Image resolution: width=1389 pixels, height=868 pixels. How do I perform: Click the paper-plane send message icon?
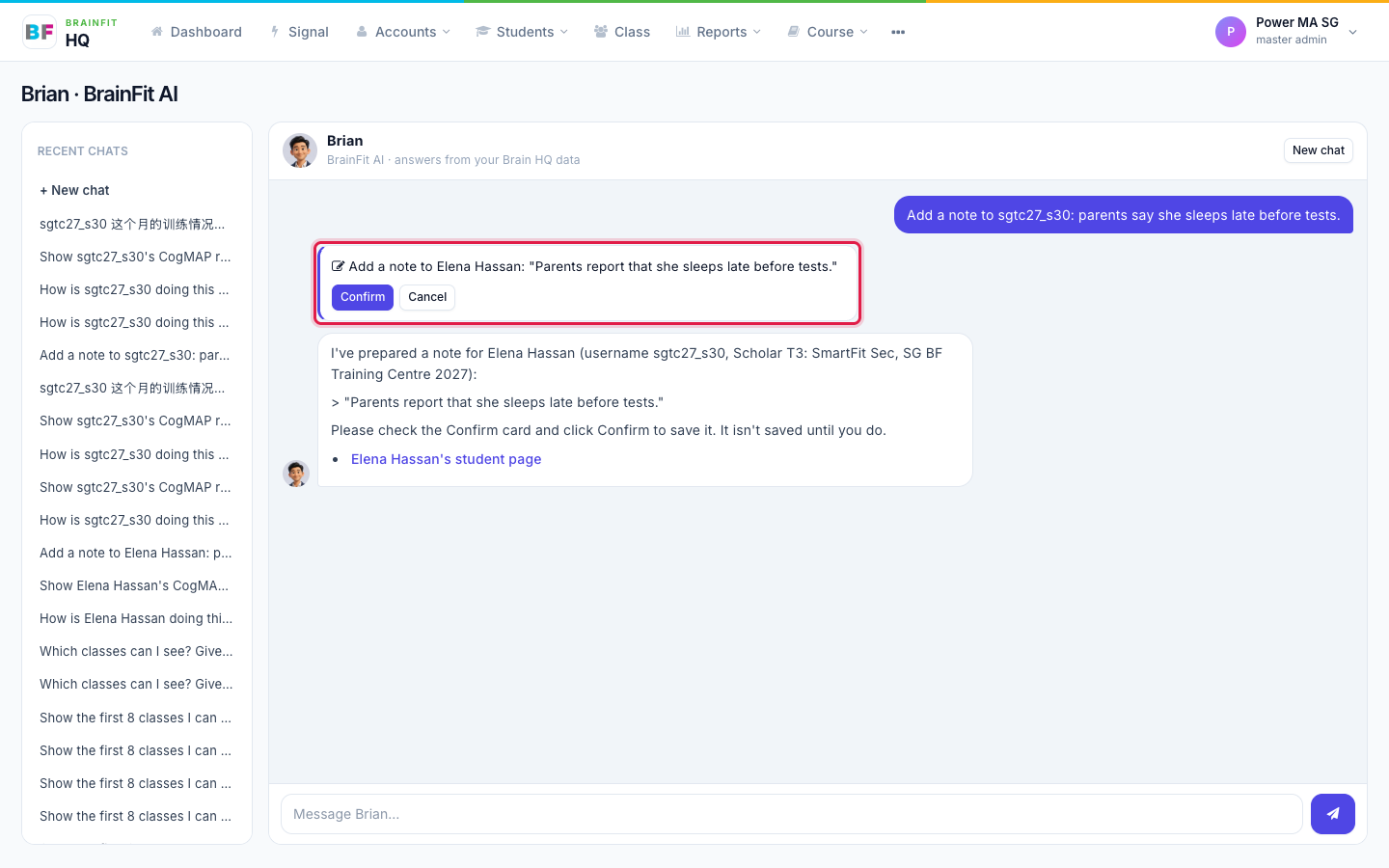click(1333, 814)
